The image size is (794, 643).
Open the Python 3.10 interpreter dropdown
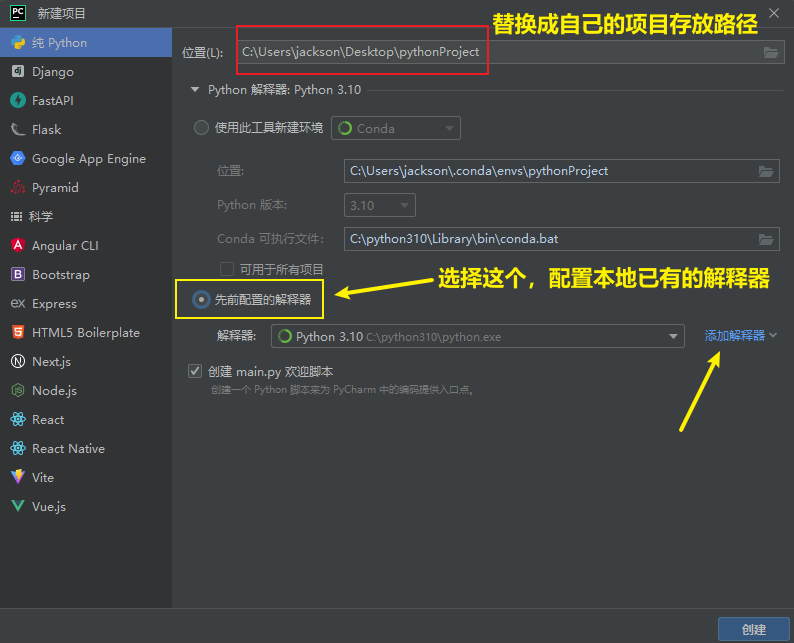(x=676, y=337)
